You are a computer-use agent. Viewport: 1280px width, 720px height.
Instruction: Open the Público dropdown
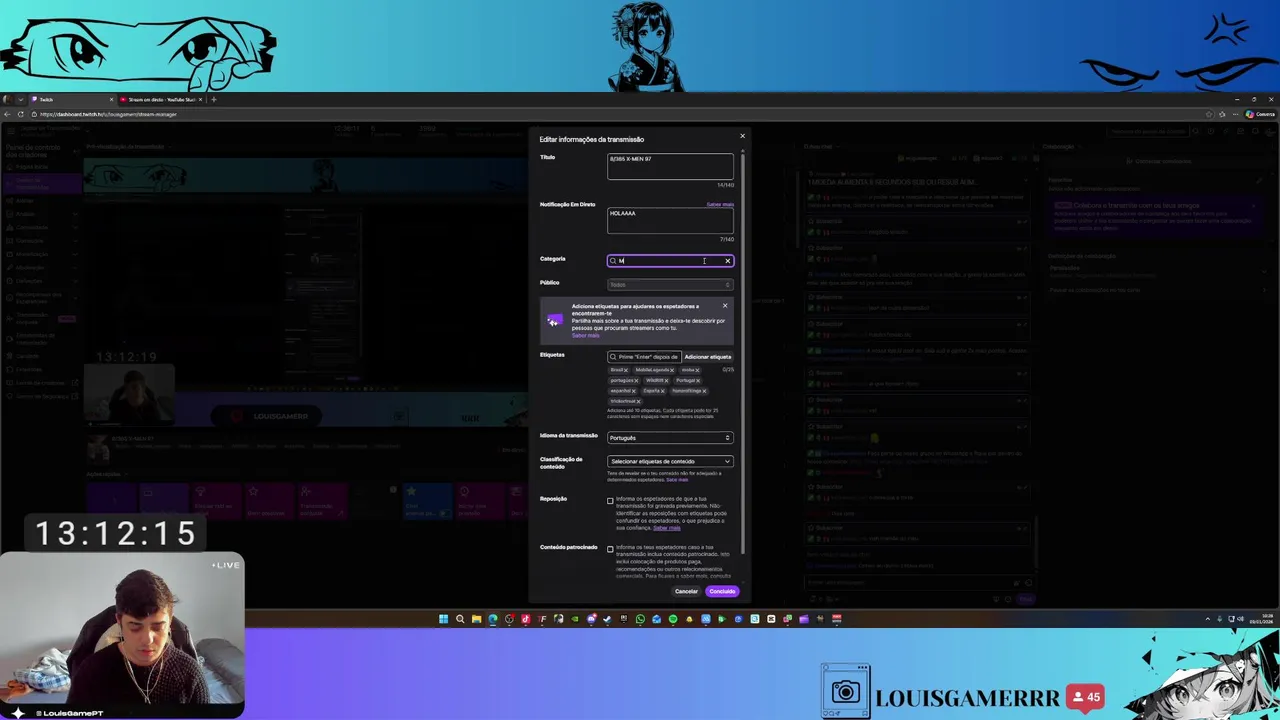tap(670, 285)
